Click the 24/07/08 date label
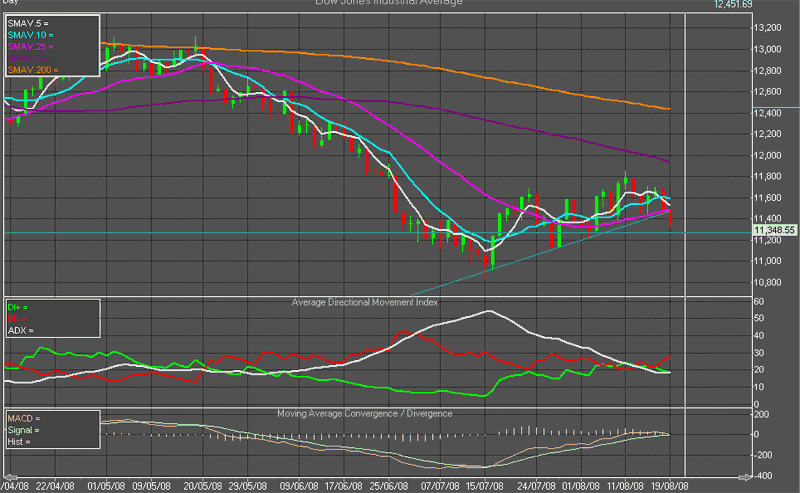Screen dimensions: 800x493 tap(536, 486)
